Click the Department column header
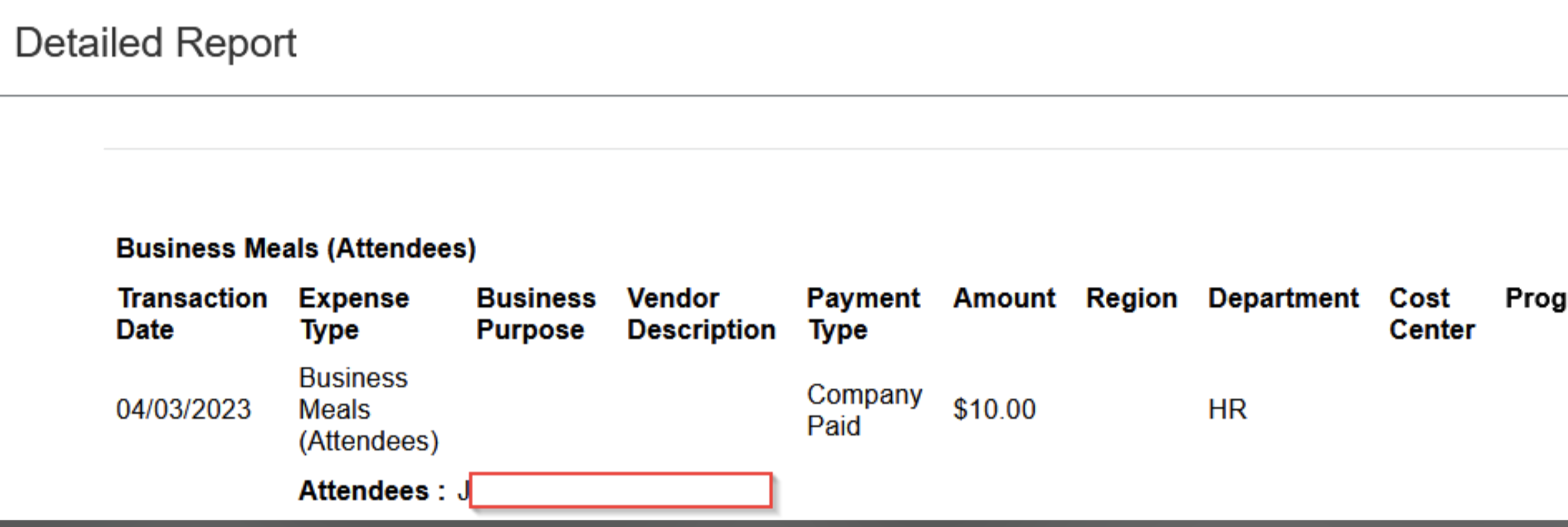Screen dimensions: 1568x527 point(1283,298)
